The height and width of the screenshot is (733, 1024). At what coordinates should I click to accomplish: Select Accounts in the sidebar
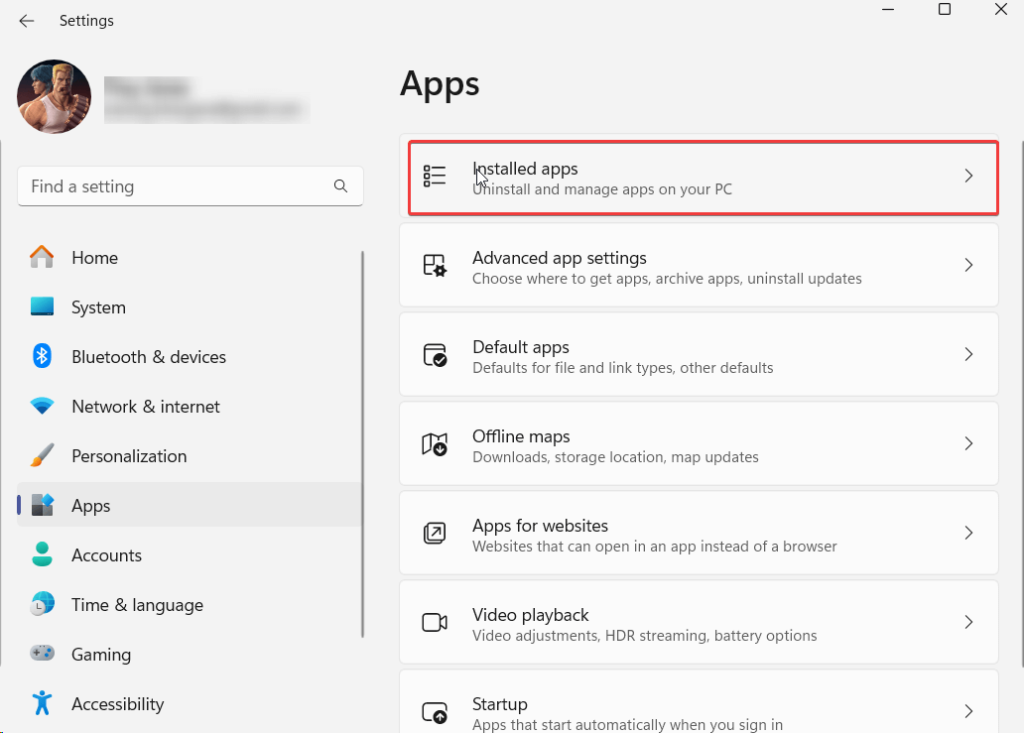(x=106, y=555)
